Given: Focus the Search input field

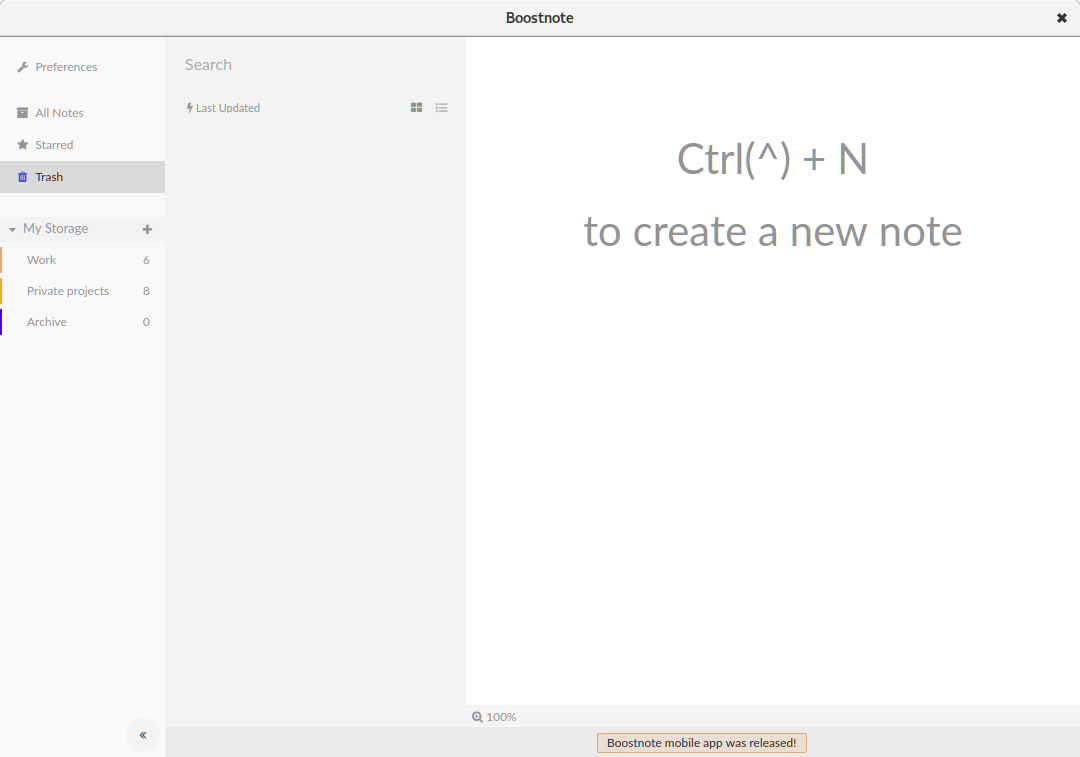Looking at the screenshot, I should point(315,65).
